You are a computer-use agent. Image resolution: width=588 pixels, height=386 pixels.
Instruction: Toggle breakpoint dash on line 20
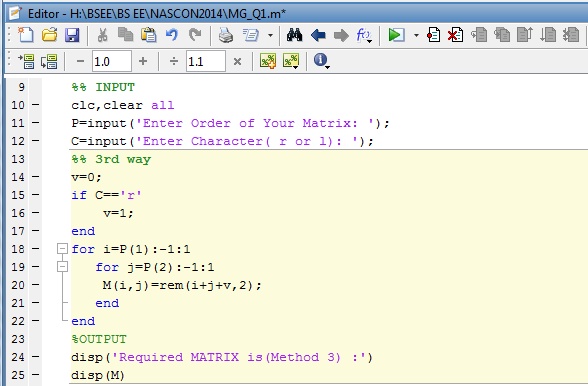(36, 285)
